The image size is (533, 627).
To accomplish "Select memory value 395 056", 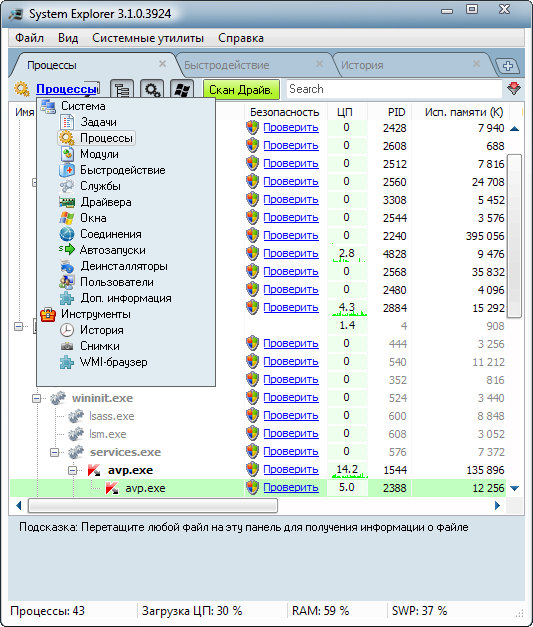I will (x=485, y=236).
